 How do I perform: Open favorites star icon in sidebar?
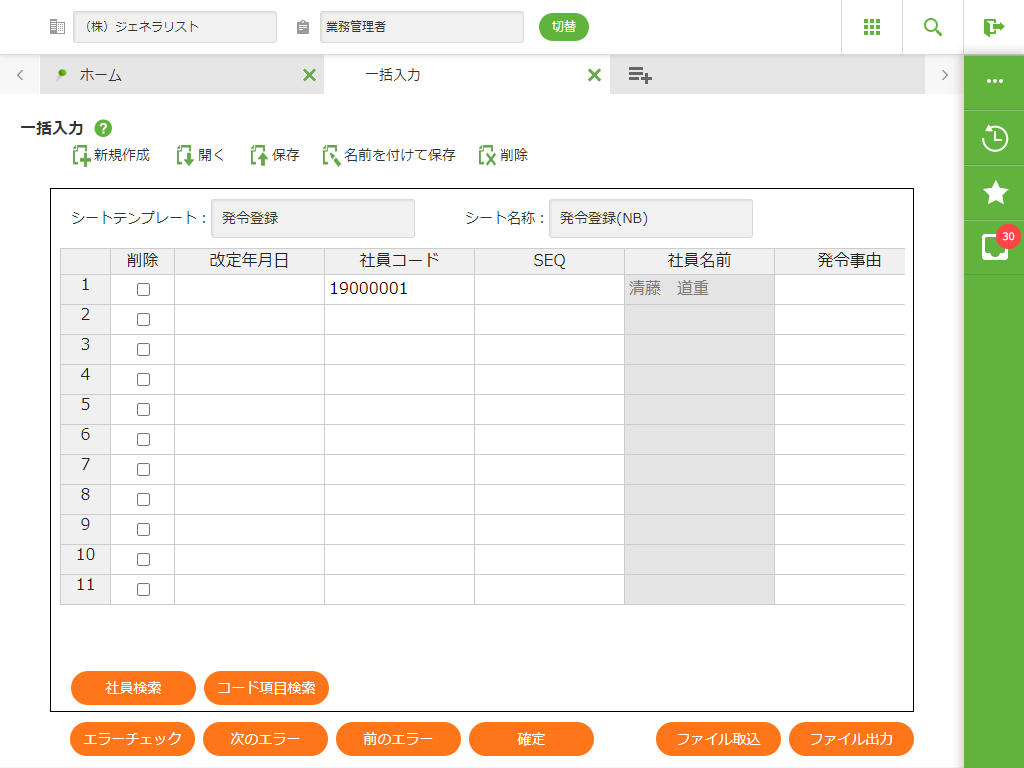(x=994, y=193)
